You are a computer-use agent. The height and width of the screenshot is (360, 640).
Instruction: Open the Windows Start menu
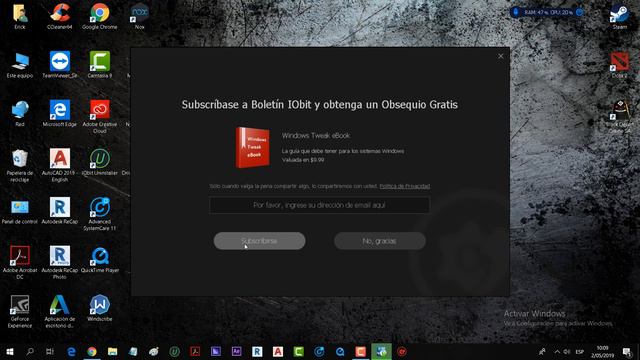click(10, 351)
